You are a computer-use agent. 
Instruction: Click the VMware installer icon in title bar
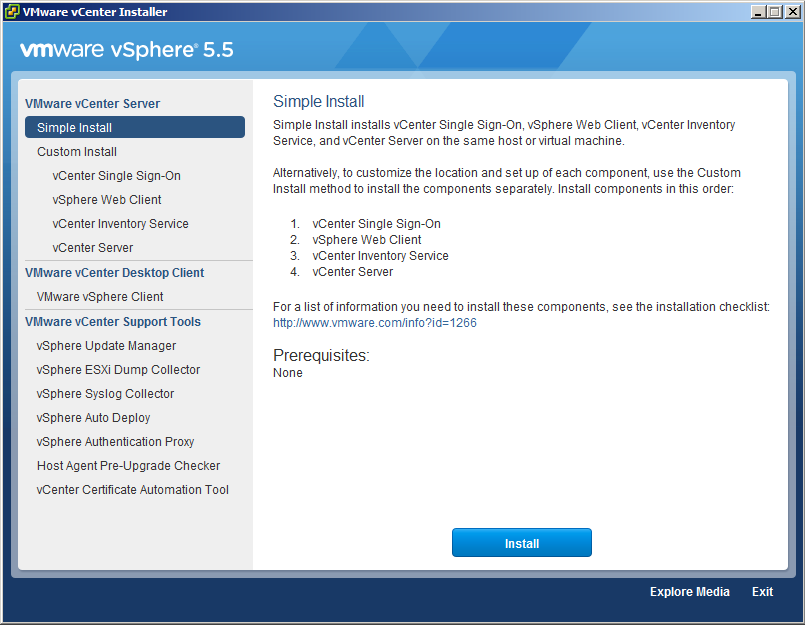click(10, 11)
